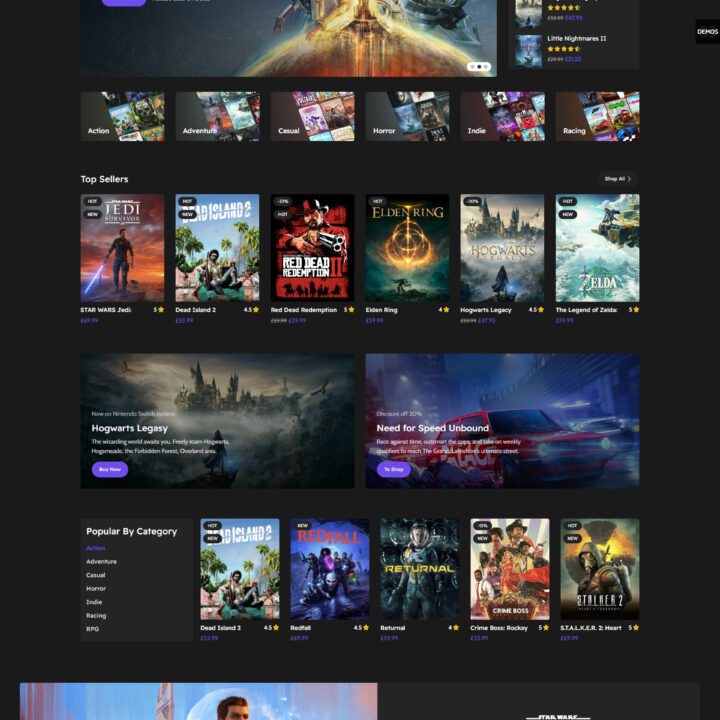
Task: Select Indie in Popular By Category
Action: click(x=94, y=602)
